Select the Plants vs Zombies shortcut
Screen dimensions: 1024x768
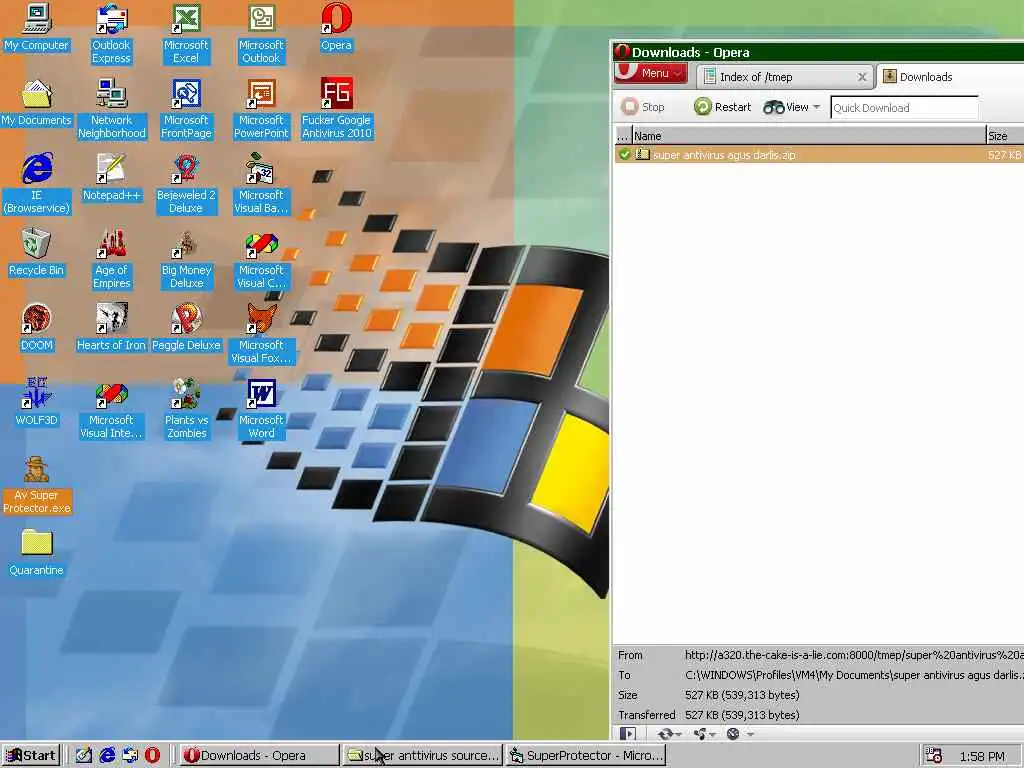click(186, 409)
